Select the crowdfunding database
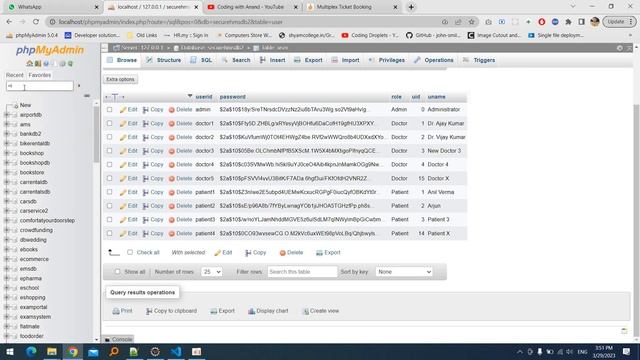This screenshot has height=360, width=640. tap(36, 230)
